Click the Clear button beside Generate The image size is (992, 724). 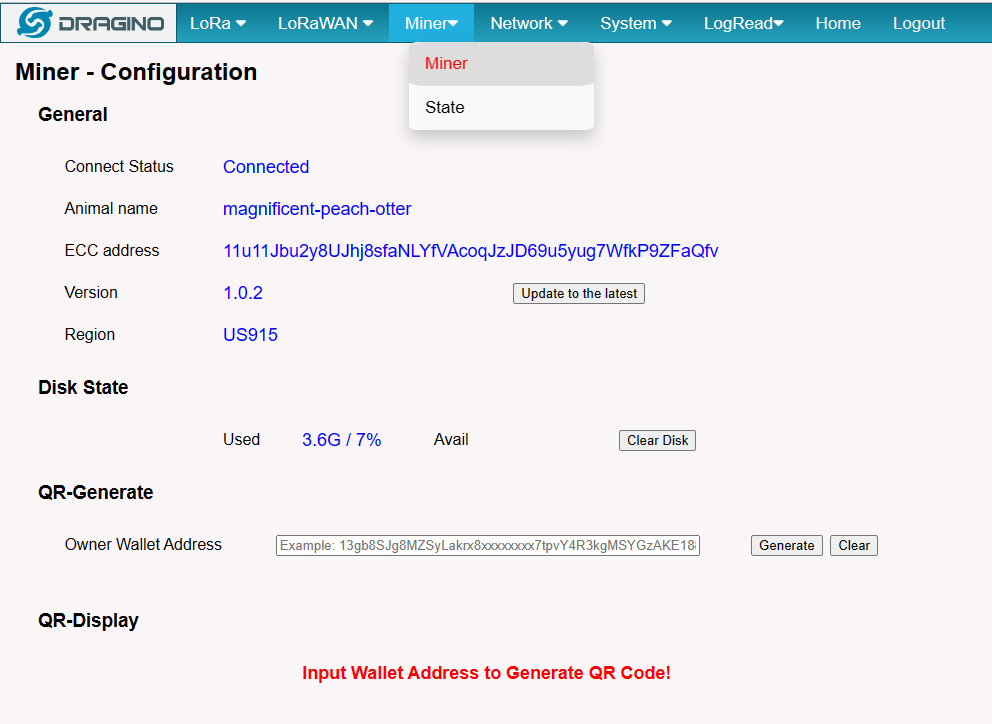[x=853, y=546]
